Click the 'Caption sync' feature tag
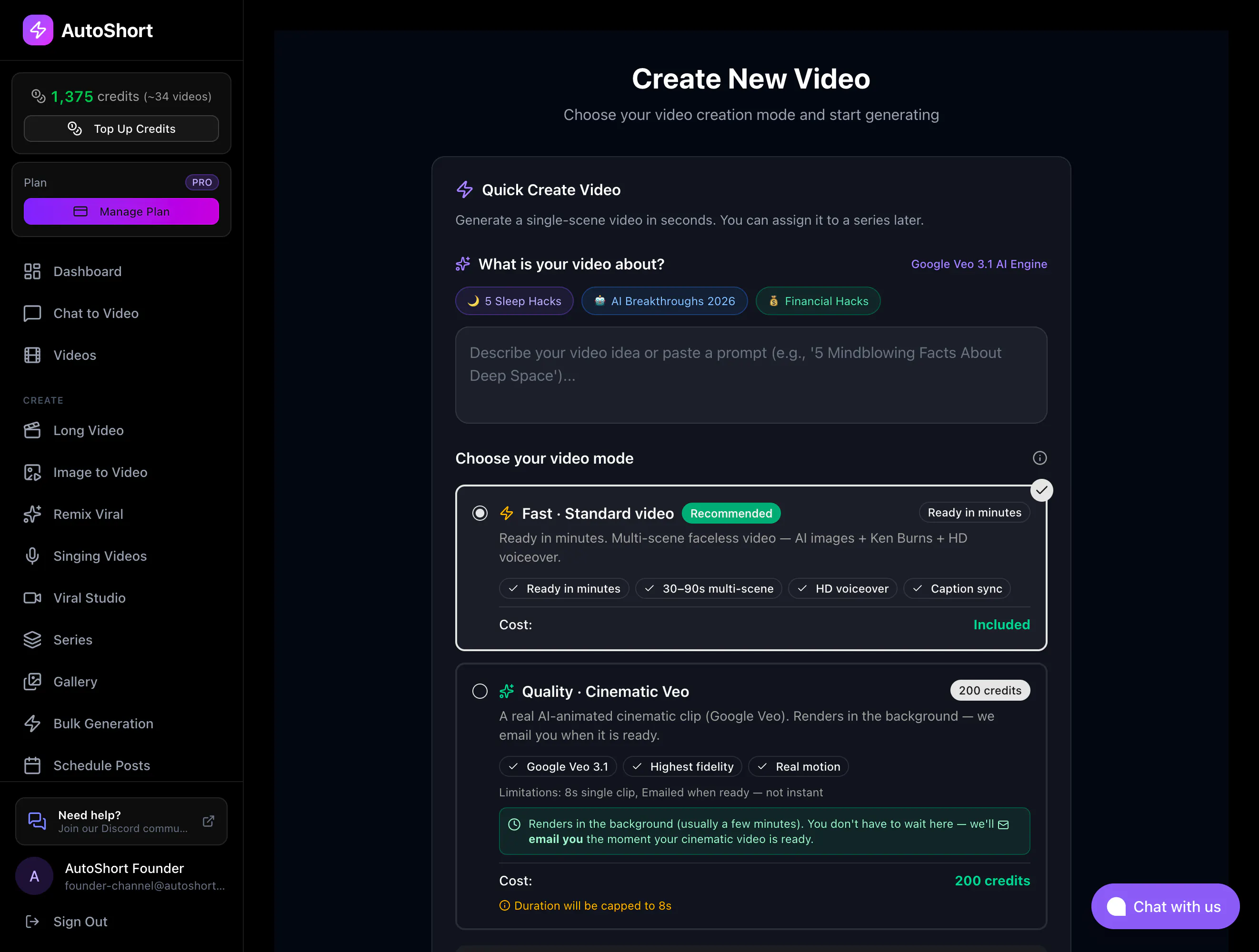 pyautogui.click(x=957, y=588)
